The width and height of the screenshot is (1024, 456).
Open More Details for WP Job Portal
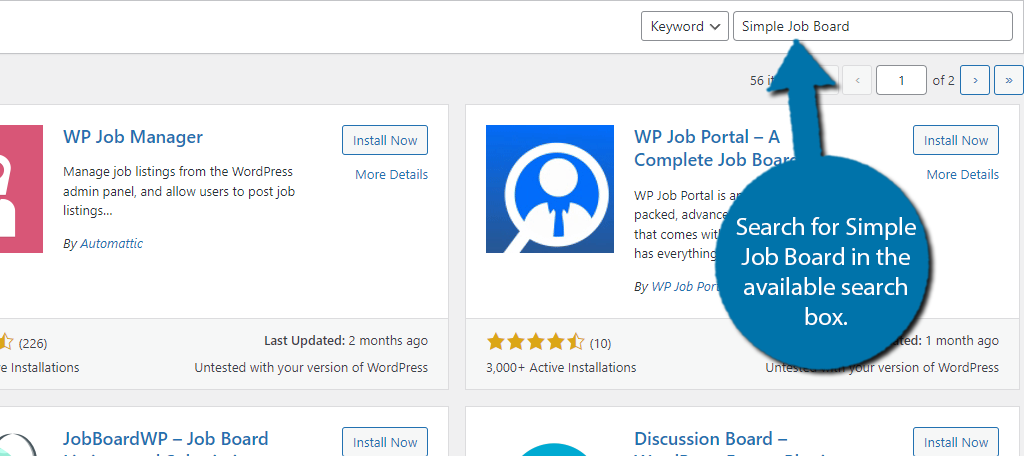962,174
